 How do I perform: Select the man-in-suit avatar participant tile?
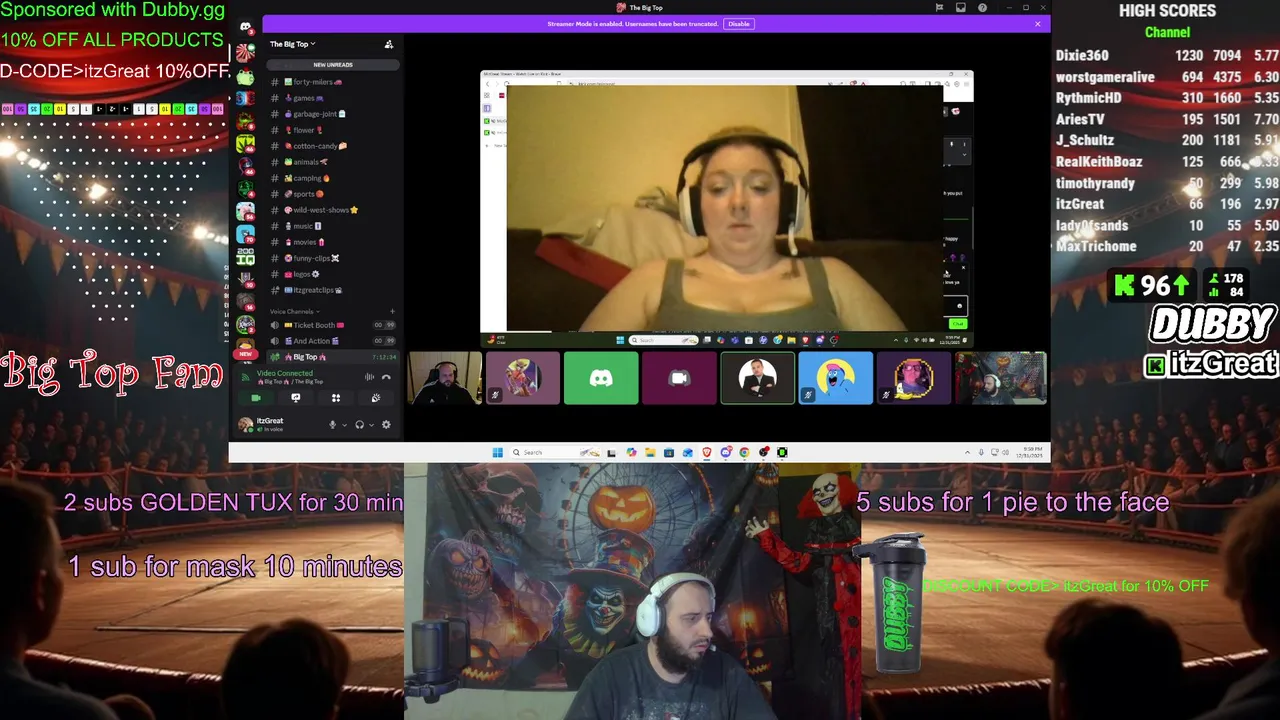click(757, 378)
